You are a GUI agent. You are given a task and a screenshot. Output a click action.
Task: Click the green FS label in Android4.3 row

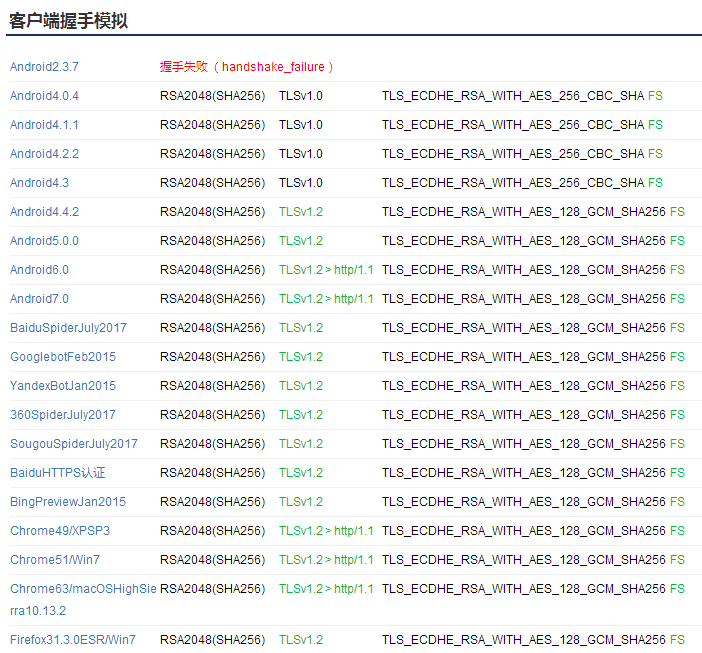(x=655, y=183)
